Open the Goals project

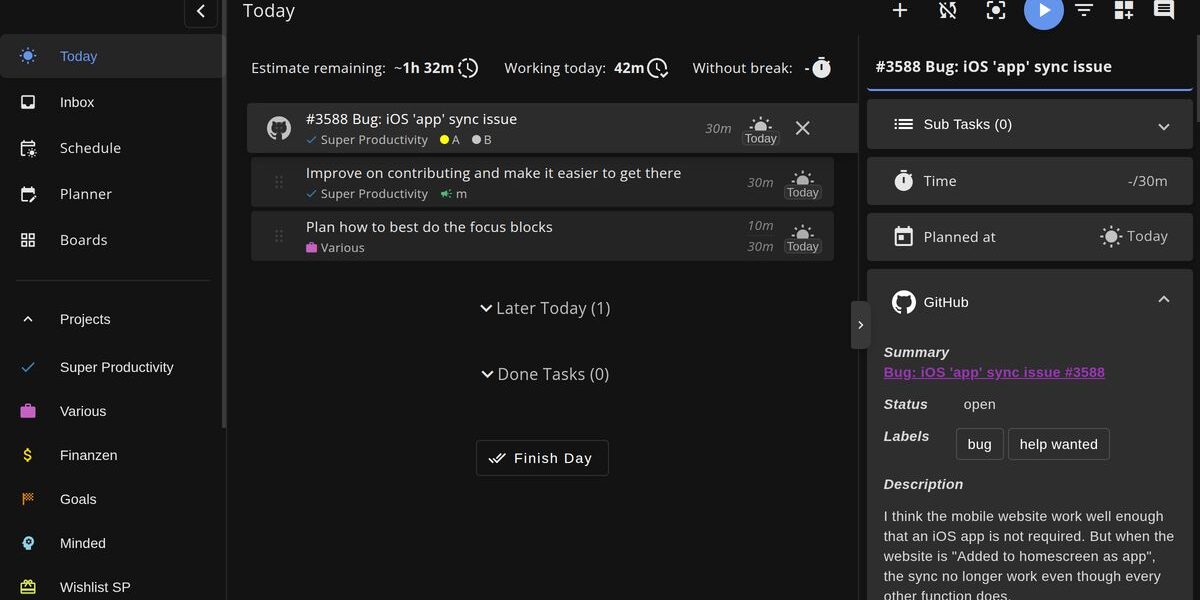(111, 499)
